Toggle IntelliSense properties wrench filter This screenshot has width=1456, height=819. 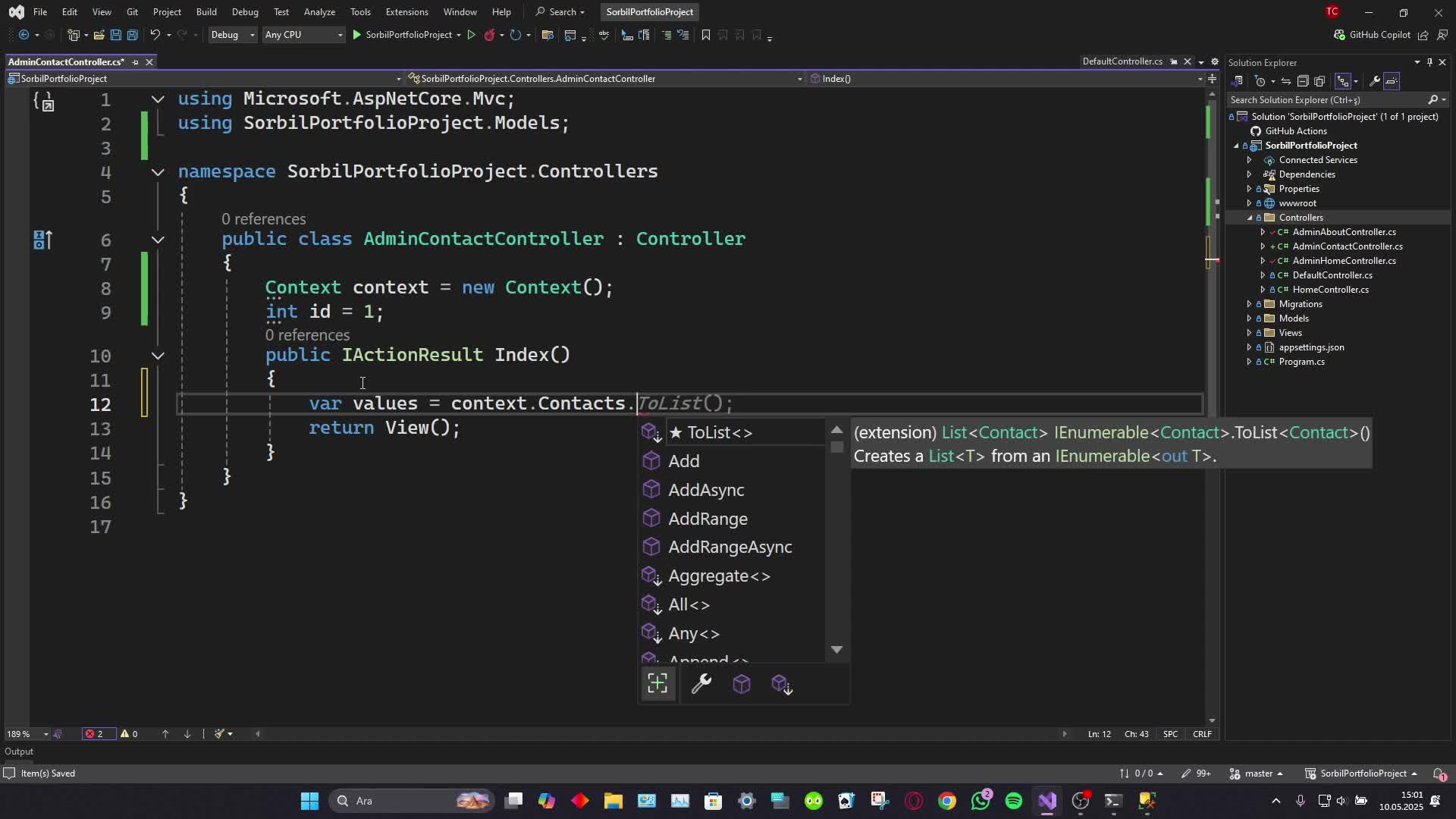coord(701,684)
